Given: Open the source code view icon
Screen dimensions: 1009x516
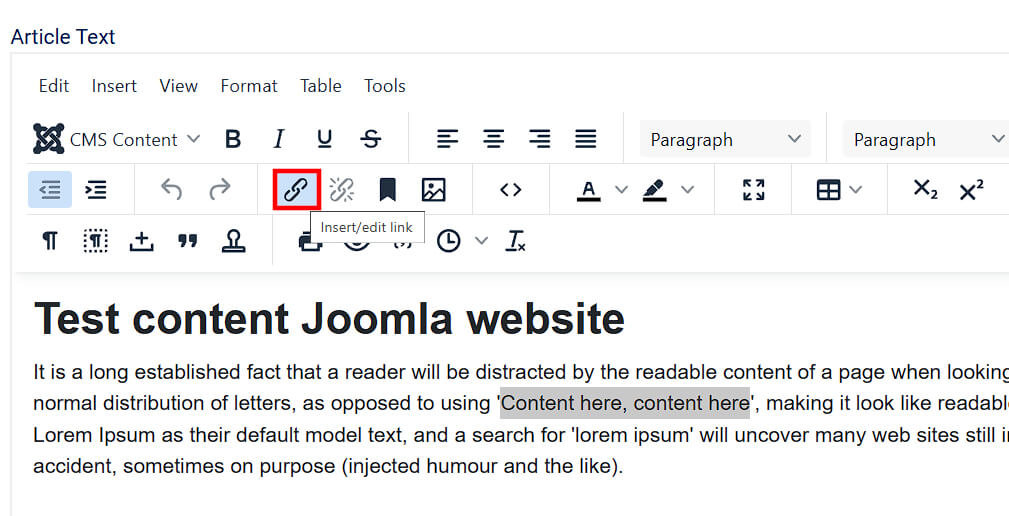Looking at the screenshot, I should pyautogui.click(x=511, y=190).
